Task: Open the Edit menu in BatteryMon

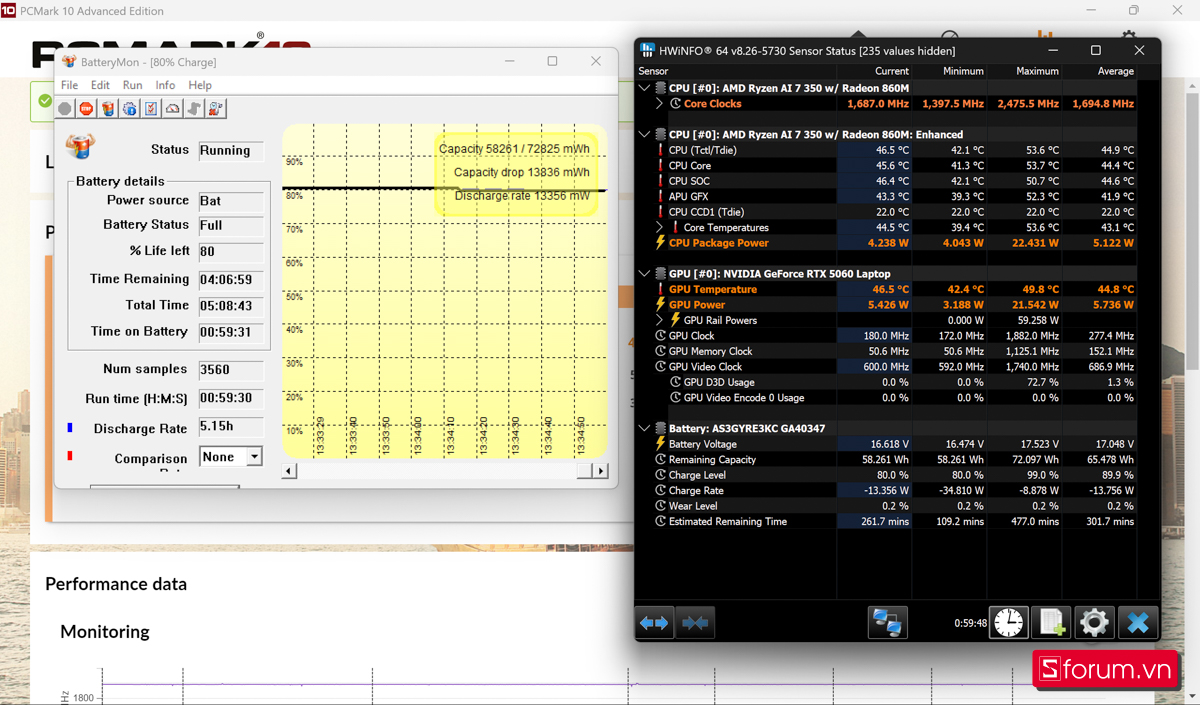Action: click(x=100, y=85)
